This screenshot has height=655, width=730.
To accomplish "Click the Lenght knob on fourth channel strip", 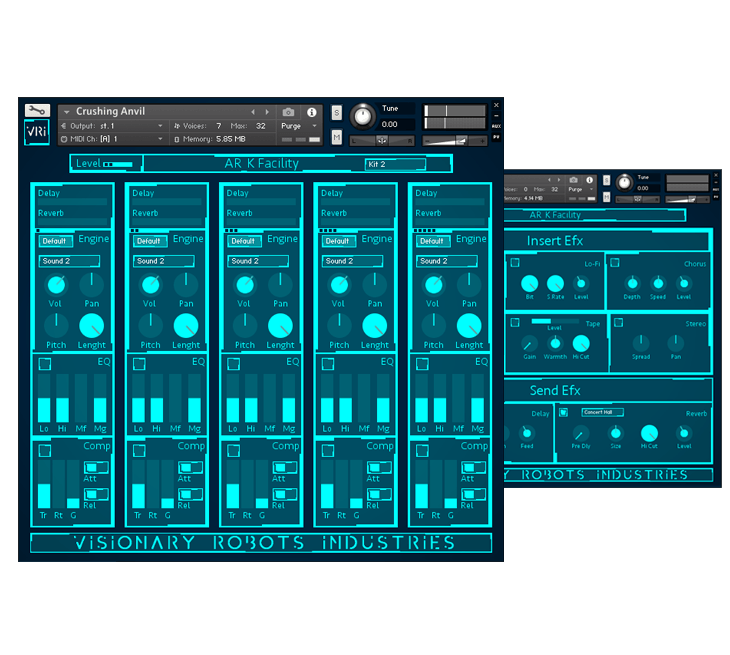I will point(374,326).
